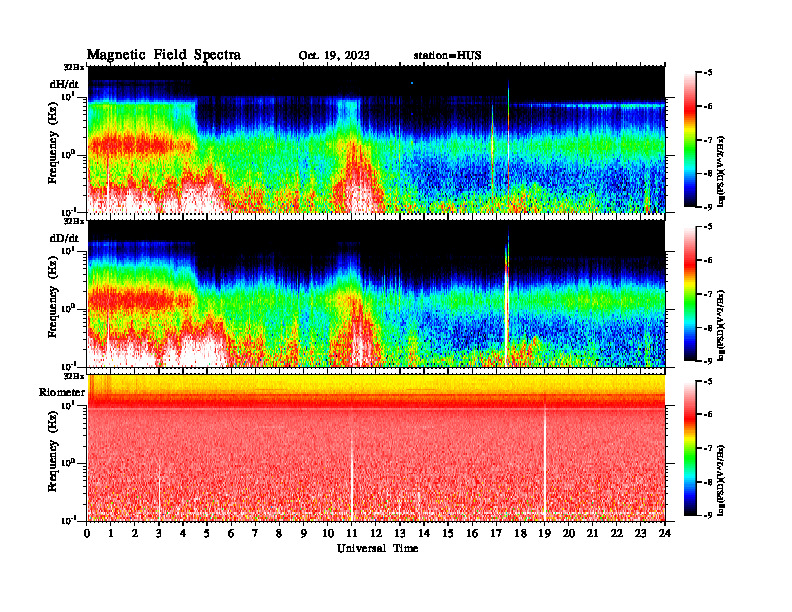
Task: Click hour "5" on the time axis
Action: pyautogui.click(x=207, y=533)
